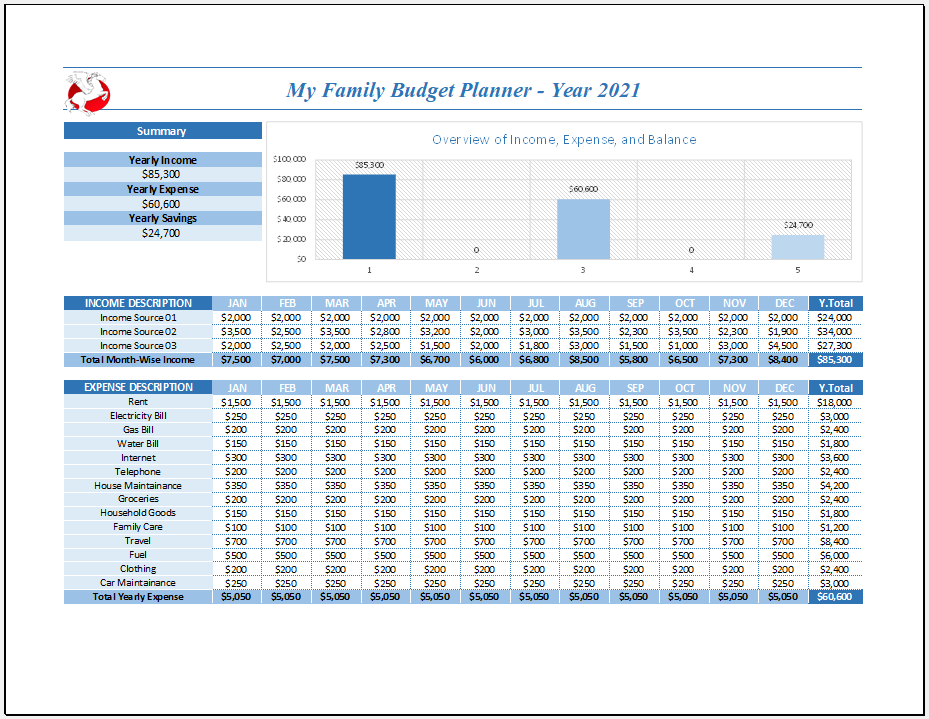This screenshot has width=929, height=719.
Task: Select the JAN column header in income table
Action: click(x=237, y=303)
